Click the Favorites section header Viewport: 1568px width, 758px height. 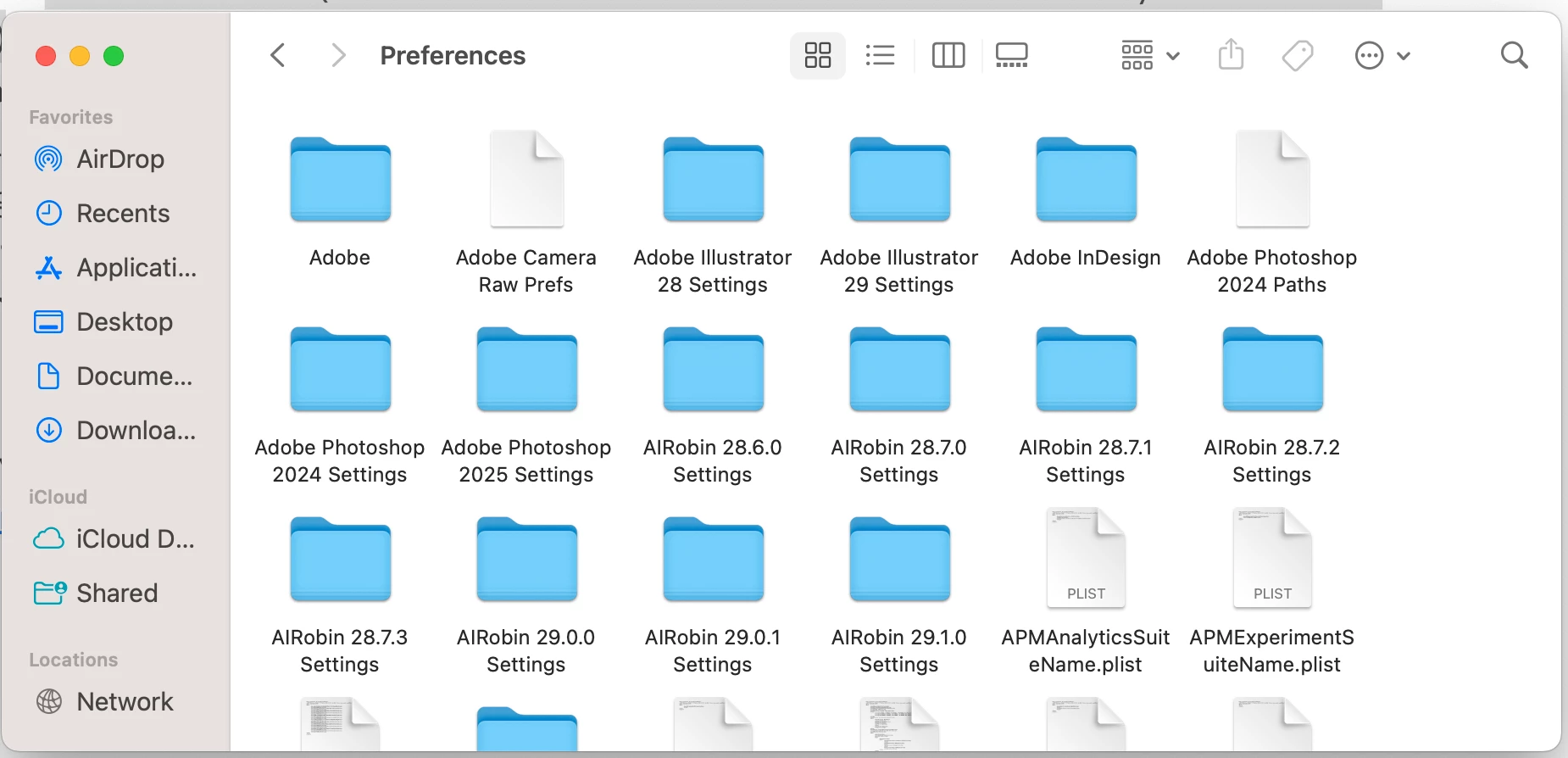pyautogui.click(x=70, y=117)
